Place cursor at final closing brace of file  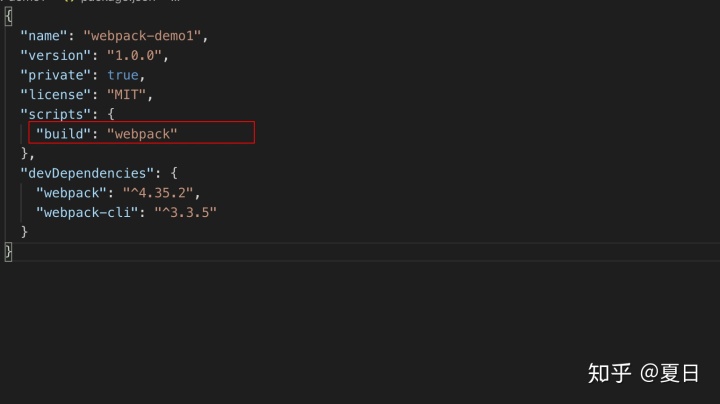[8, 252]
